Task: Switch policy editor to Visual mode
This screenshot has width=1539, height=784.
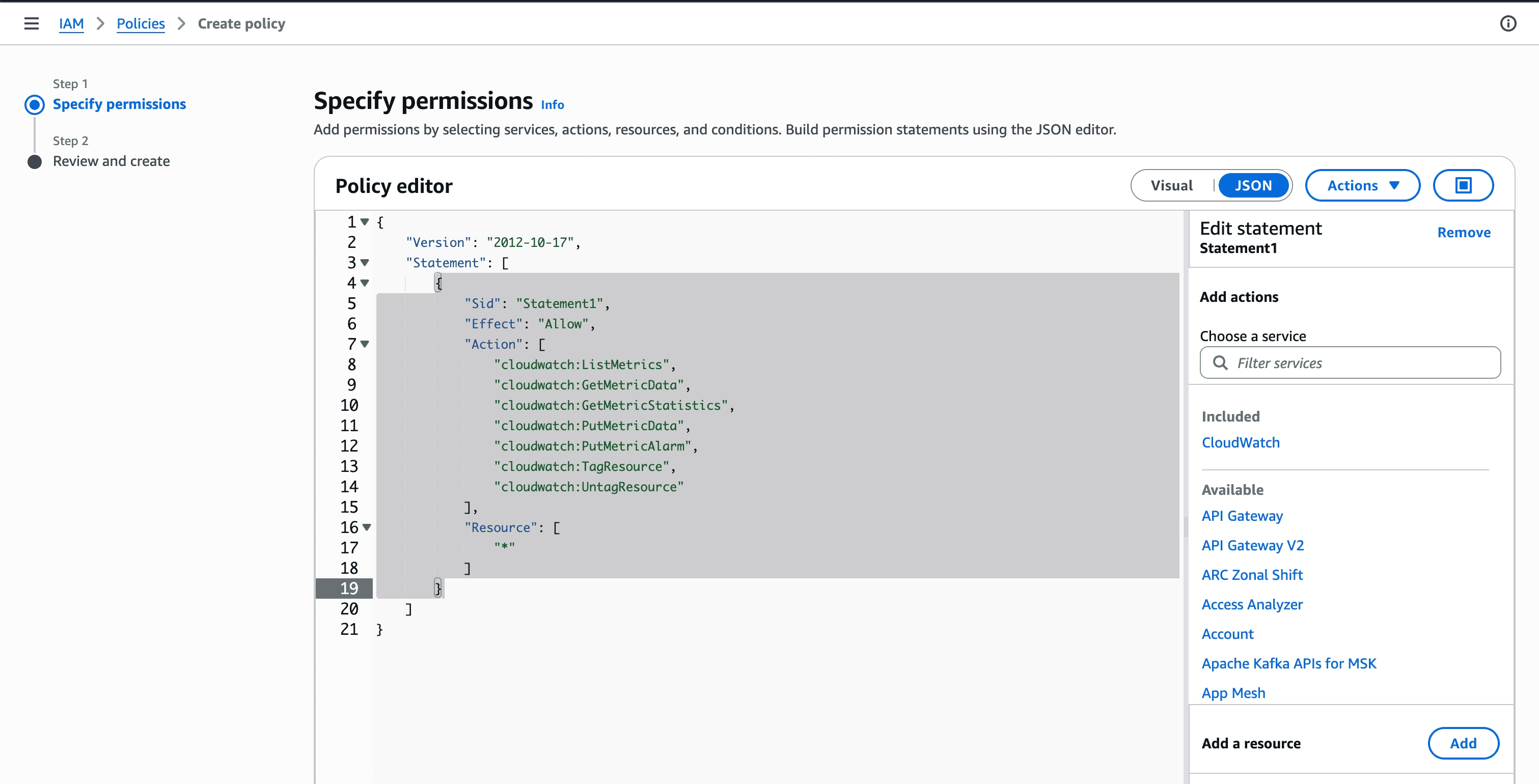Action: pos(1172,185)
